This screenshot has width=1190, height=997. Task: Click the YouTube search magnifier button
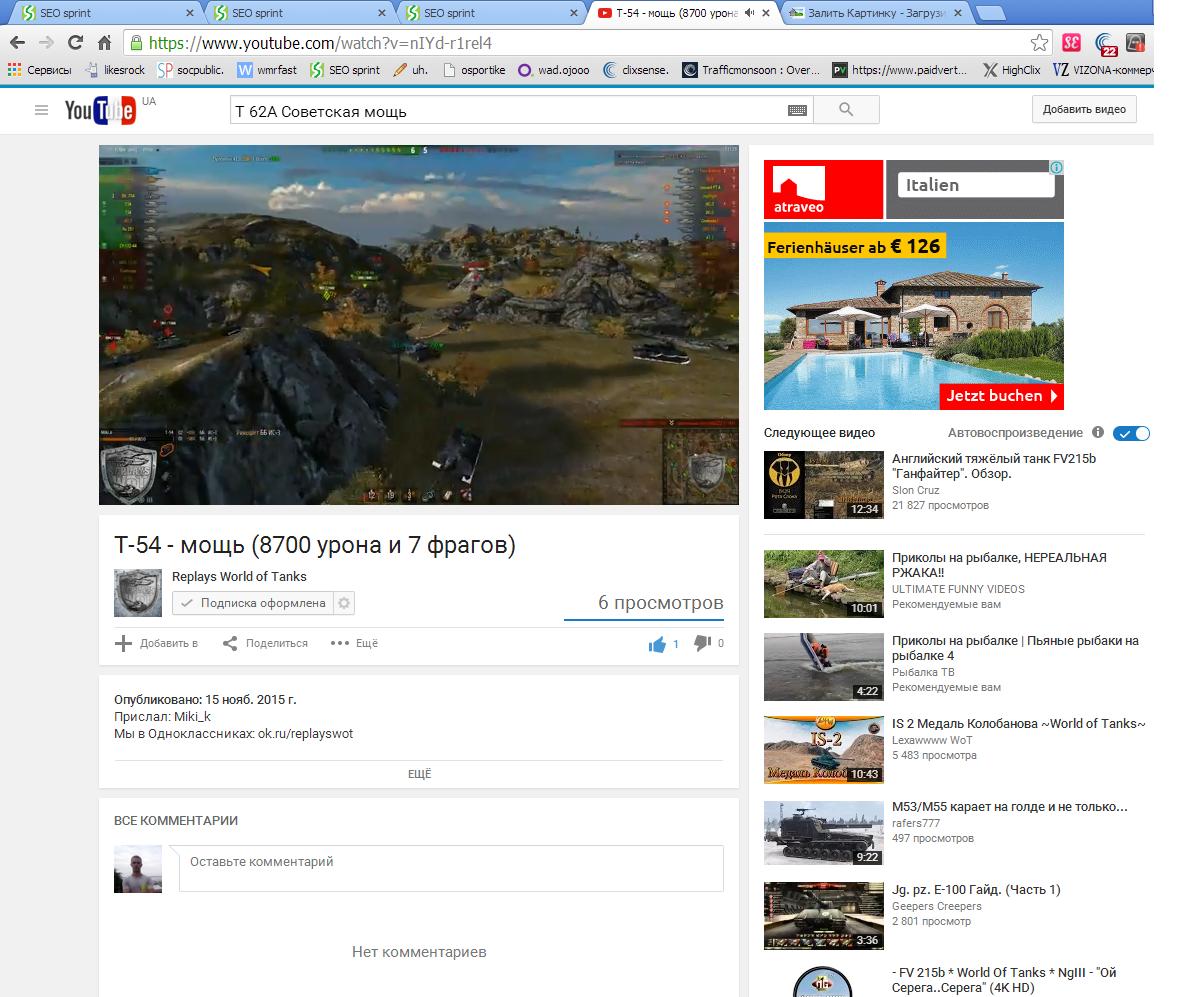pos(846,110)
